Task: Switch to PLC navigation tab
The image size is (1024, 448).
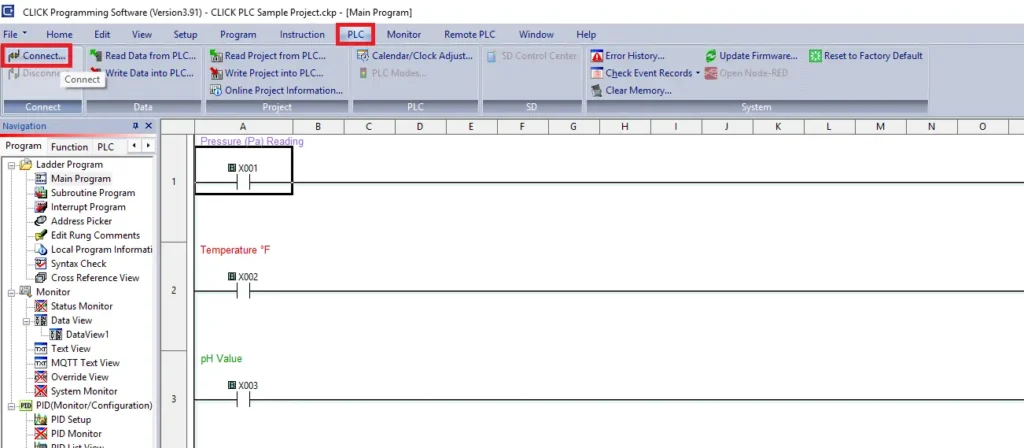Action: pos(106,146)
